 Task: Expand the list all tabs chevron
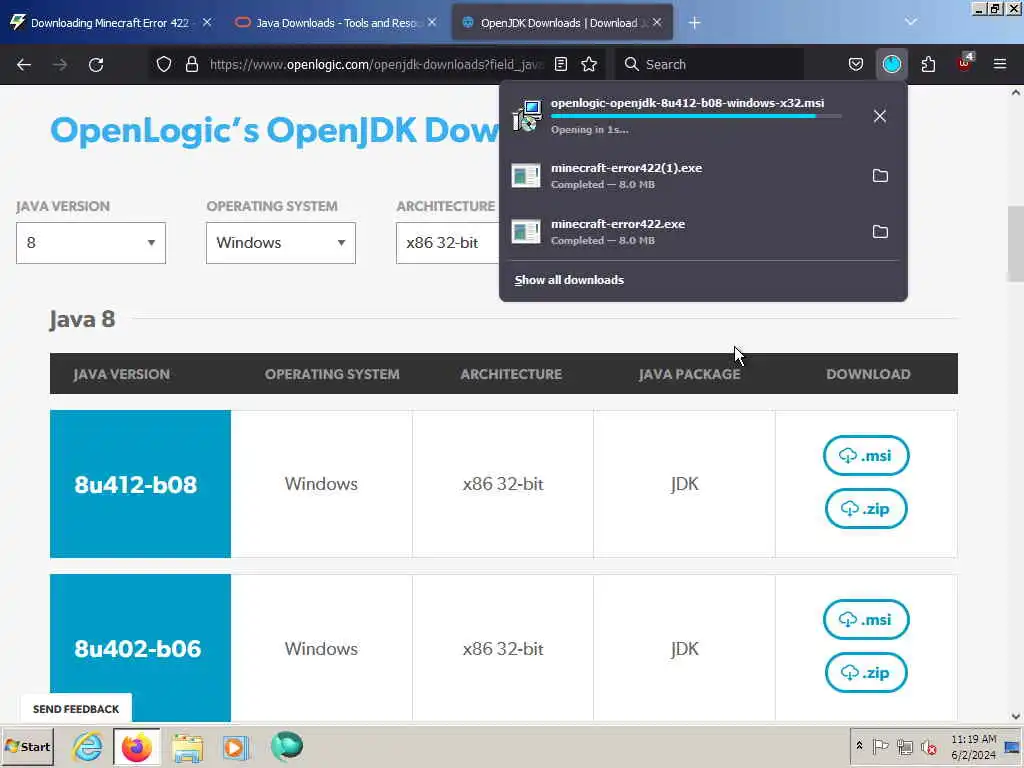click(x=911, y=22)
